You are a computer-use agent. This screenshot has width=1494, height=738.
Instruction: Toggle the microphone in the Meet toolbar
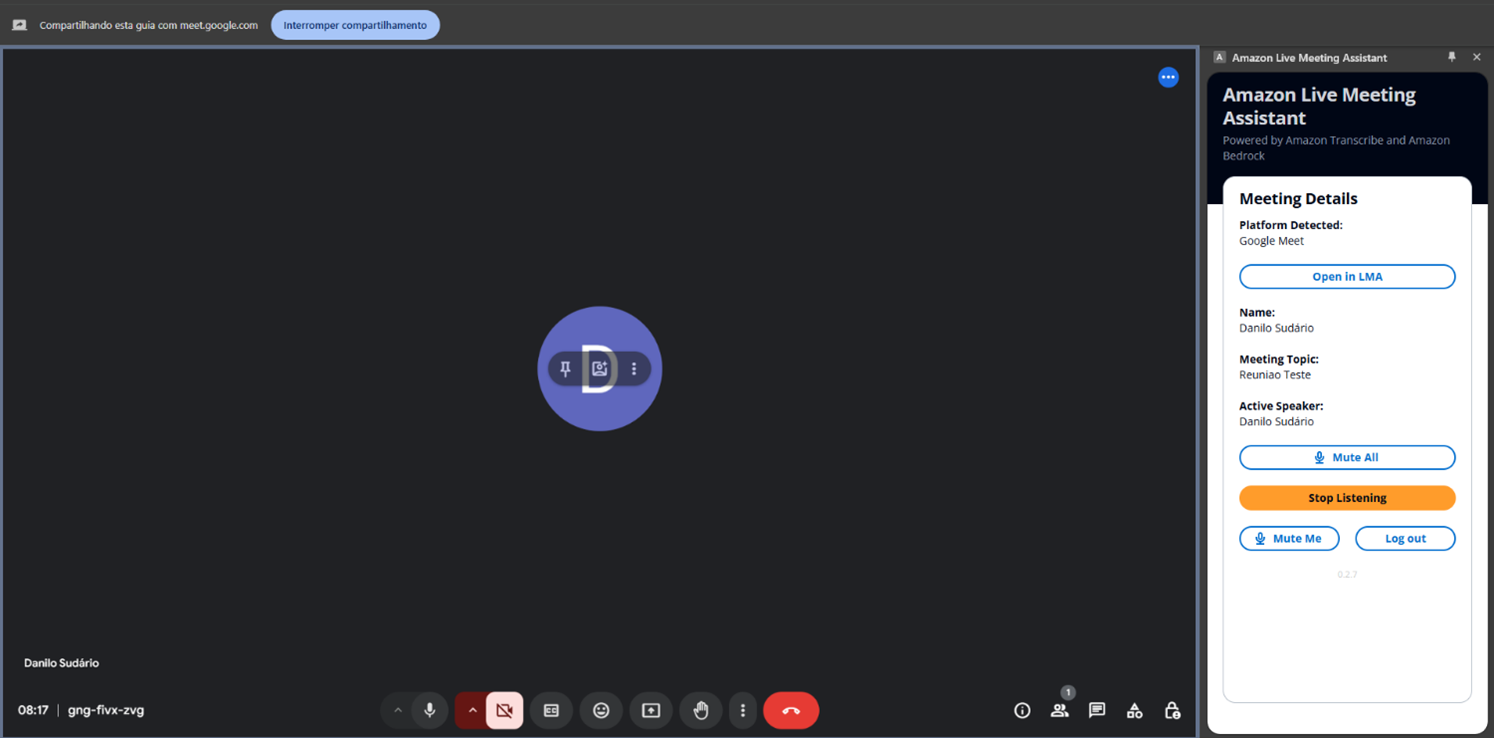[430, 710]
